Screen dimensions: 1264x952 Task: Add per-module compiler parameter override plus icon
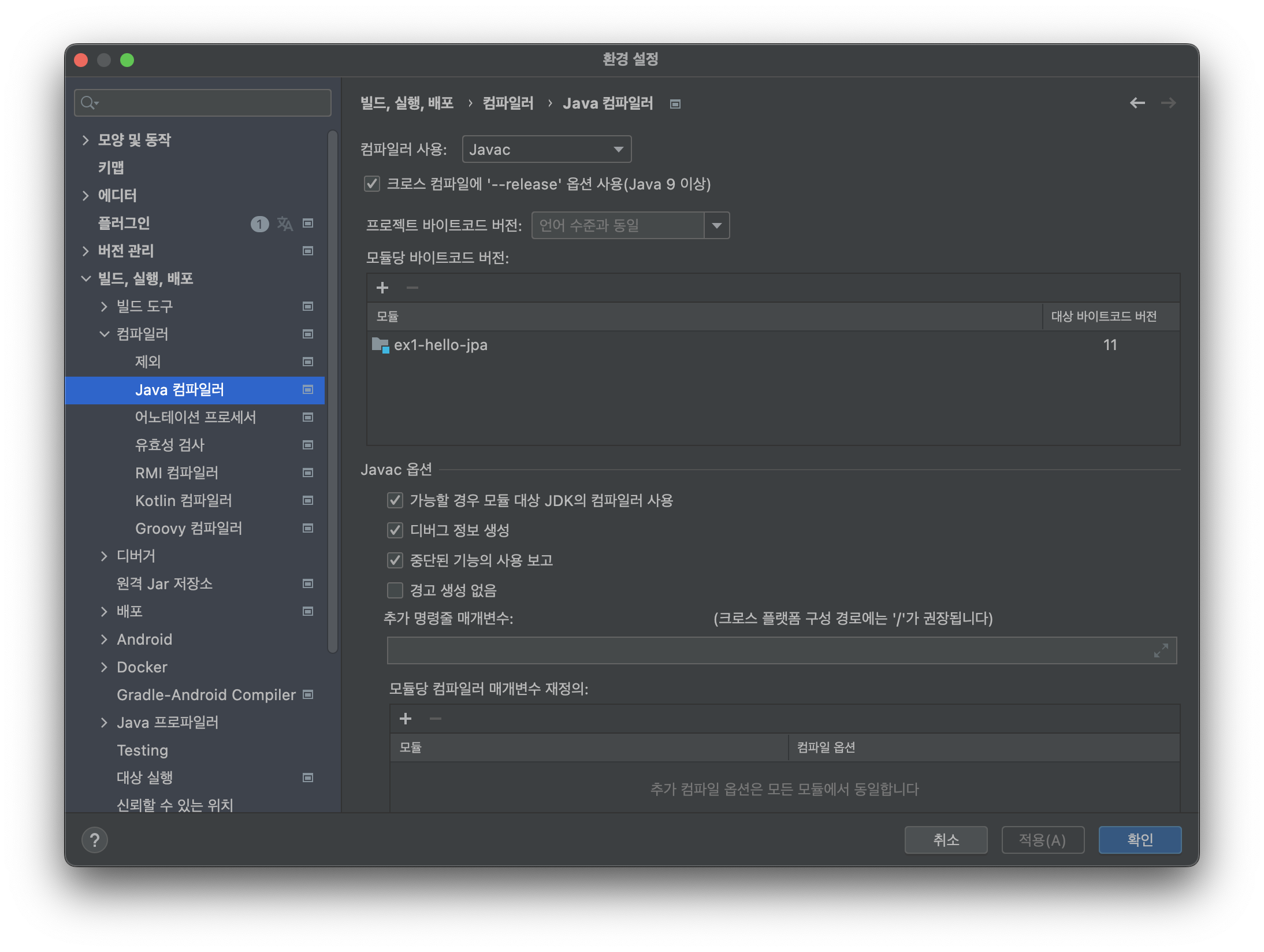[406, 719]
